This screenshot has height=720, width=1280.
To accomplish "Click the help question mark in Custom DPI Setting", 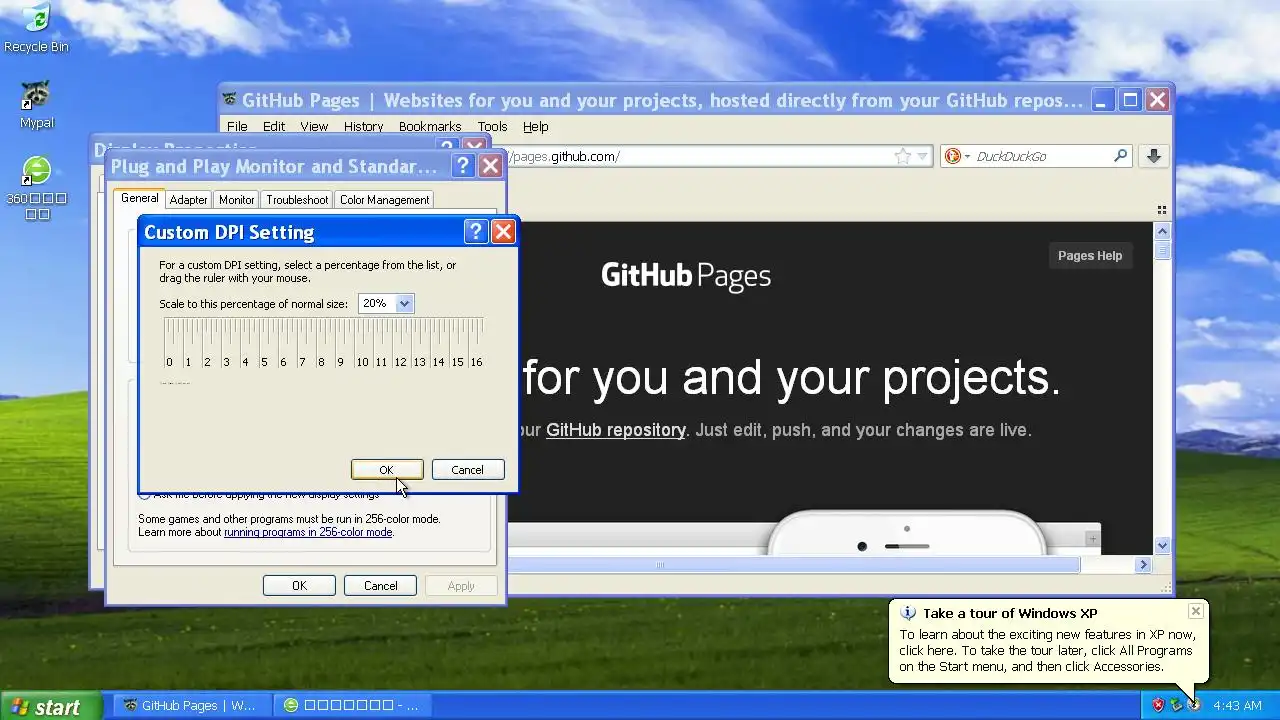I will 476,232.
